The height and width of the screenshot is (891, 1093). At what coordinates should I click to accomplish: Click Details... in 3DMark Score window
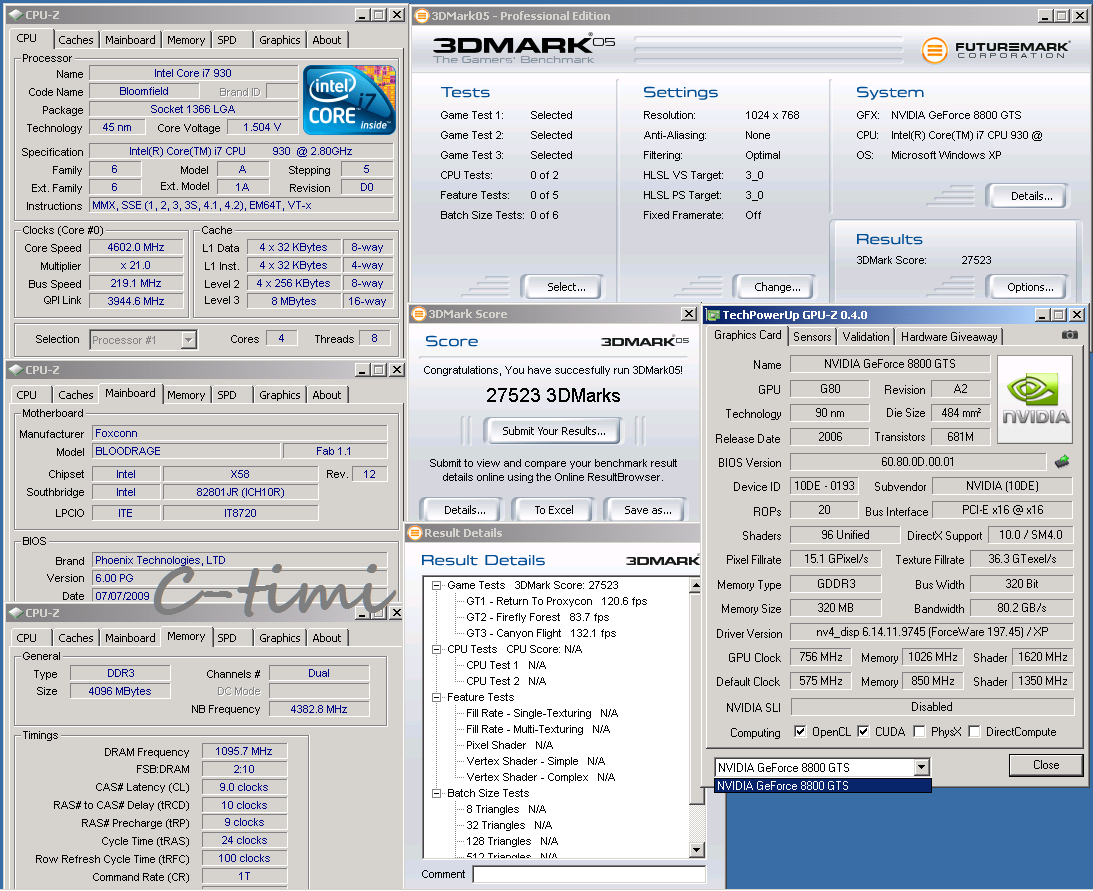click(x=464, y=510)
